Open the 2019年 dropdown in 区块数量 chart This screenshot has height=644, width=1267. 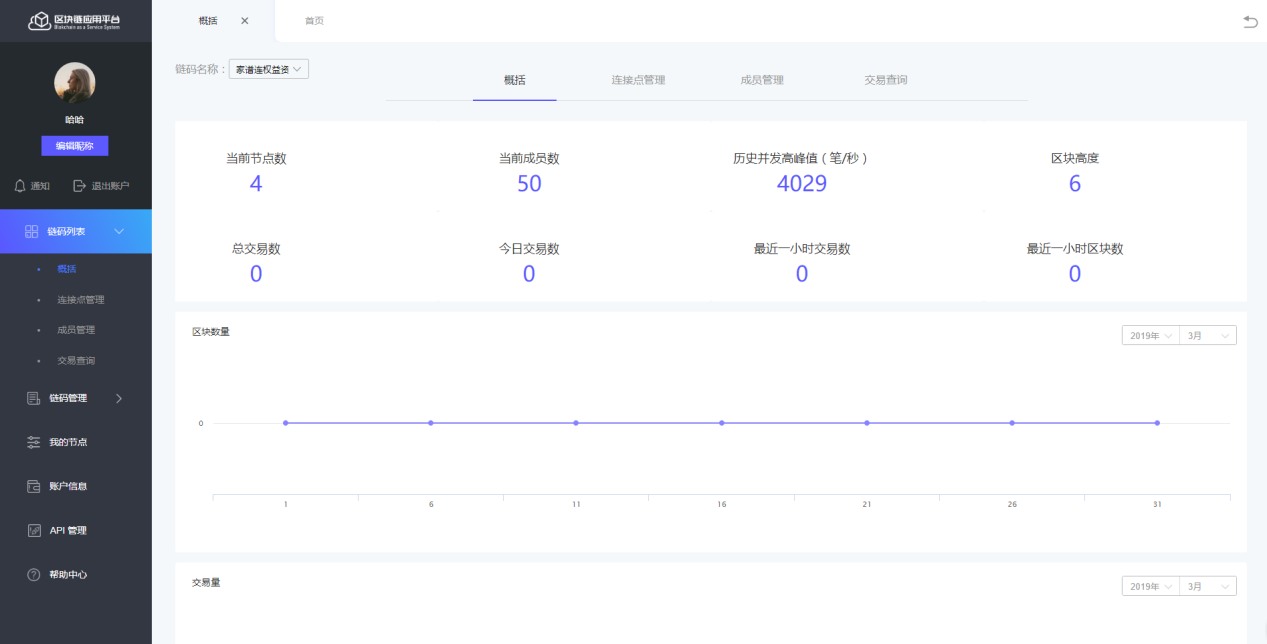pos(1150,336)
